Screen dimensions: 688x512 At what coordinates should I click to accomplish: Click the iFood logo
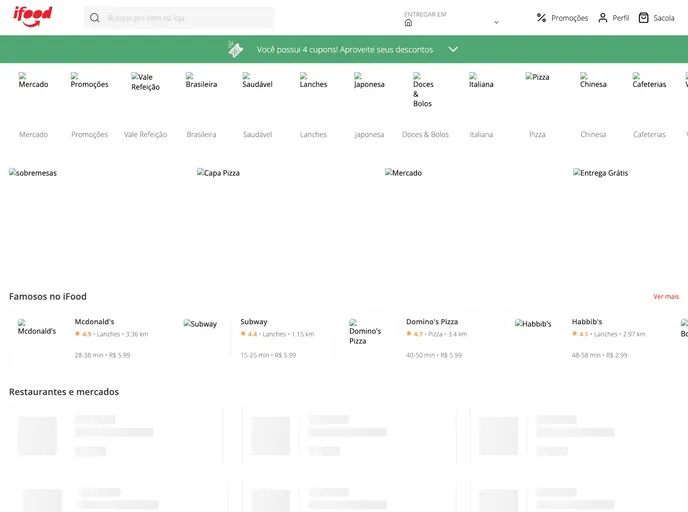tap(33, 17)
